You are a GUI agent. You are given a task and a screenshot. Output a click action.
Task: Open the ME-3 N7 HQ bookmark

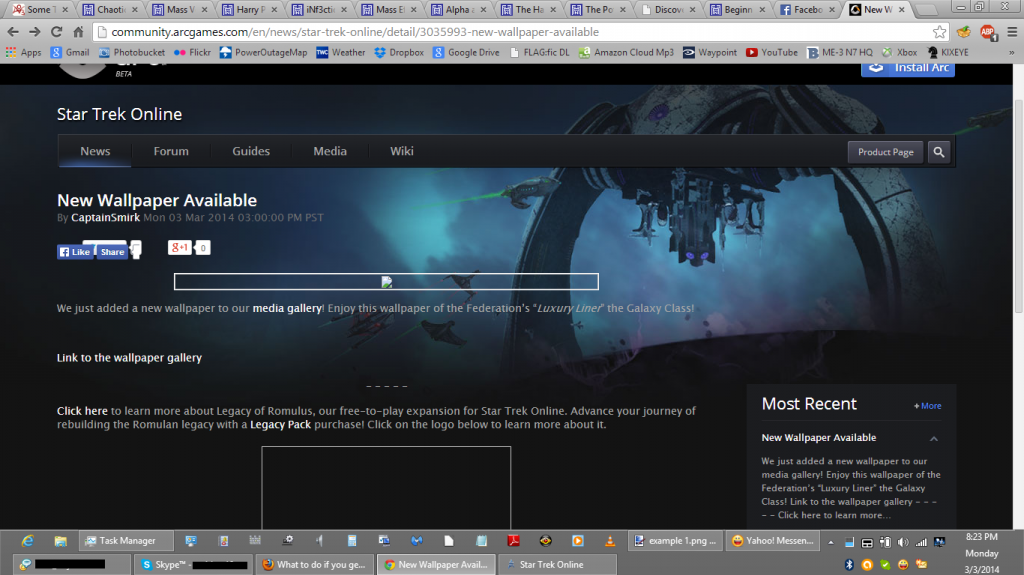point(840,52)
